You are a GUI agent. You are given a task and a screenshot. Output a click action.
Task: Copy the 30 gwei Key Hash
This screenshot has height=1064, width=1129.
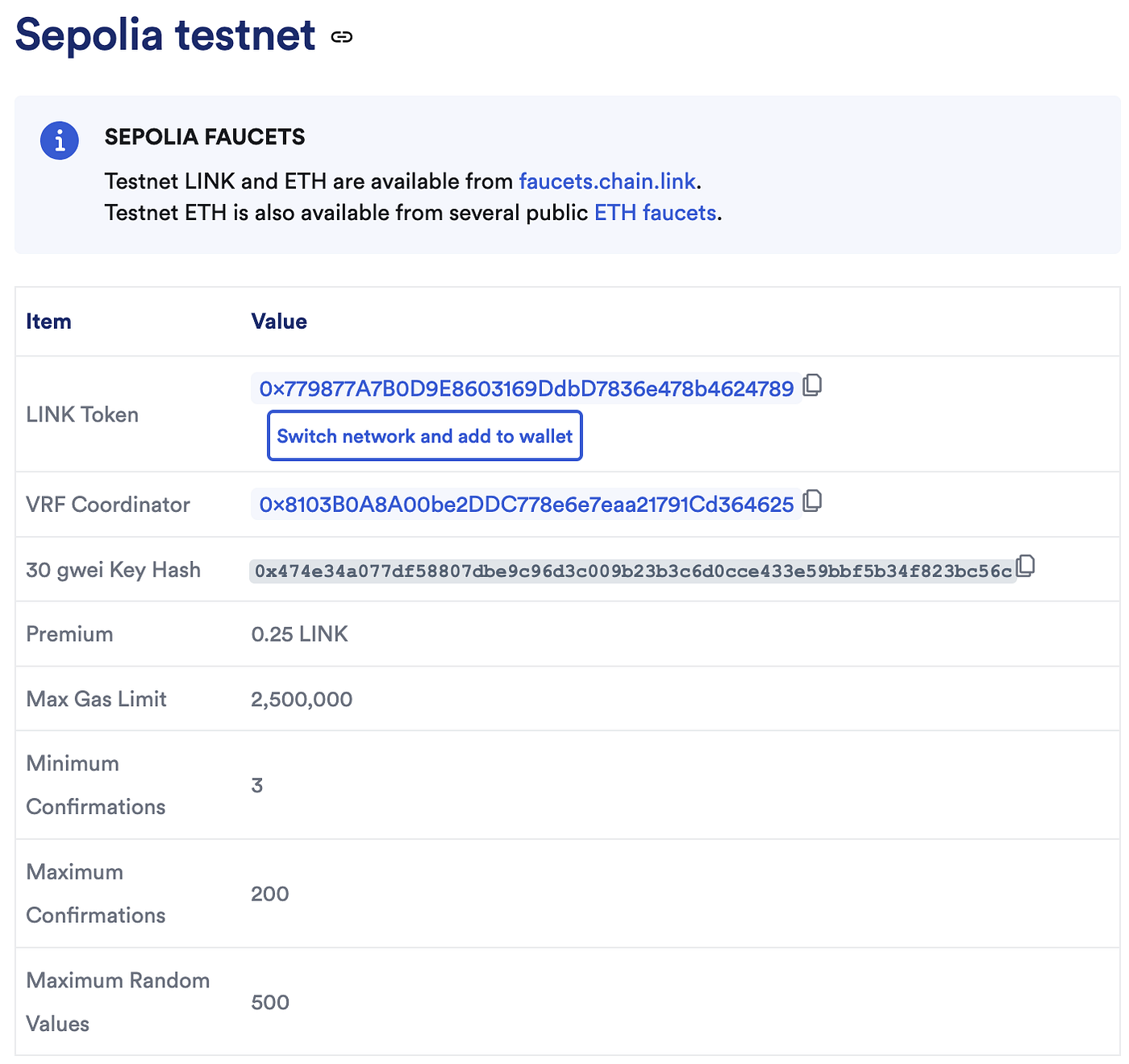(1026, 566)
